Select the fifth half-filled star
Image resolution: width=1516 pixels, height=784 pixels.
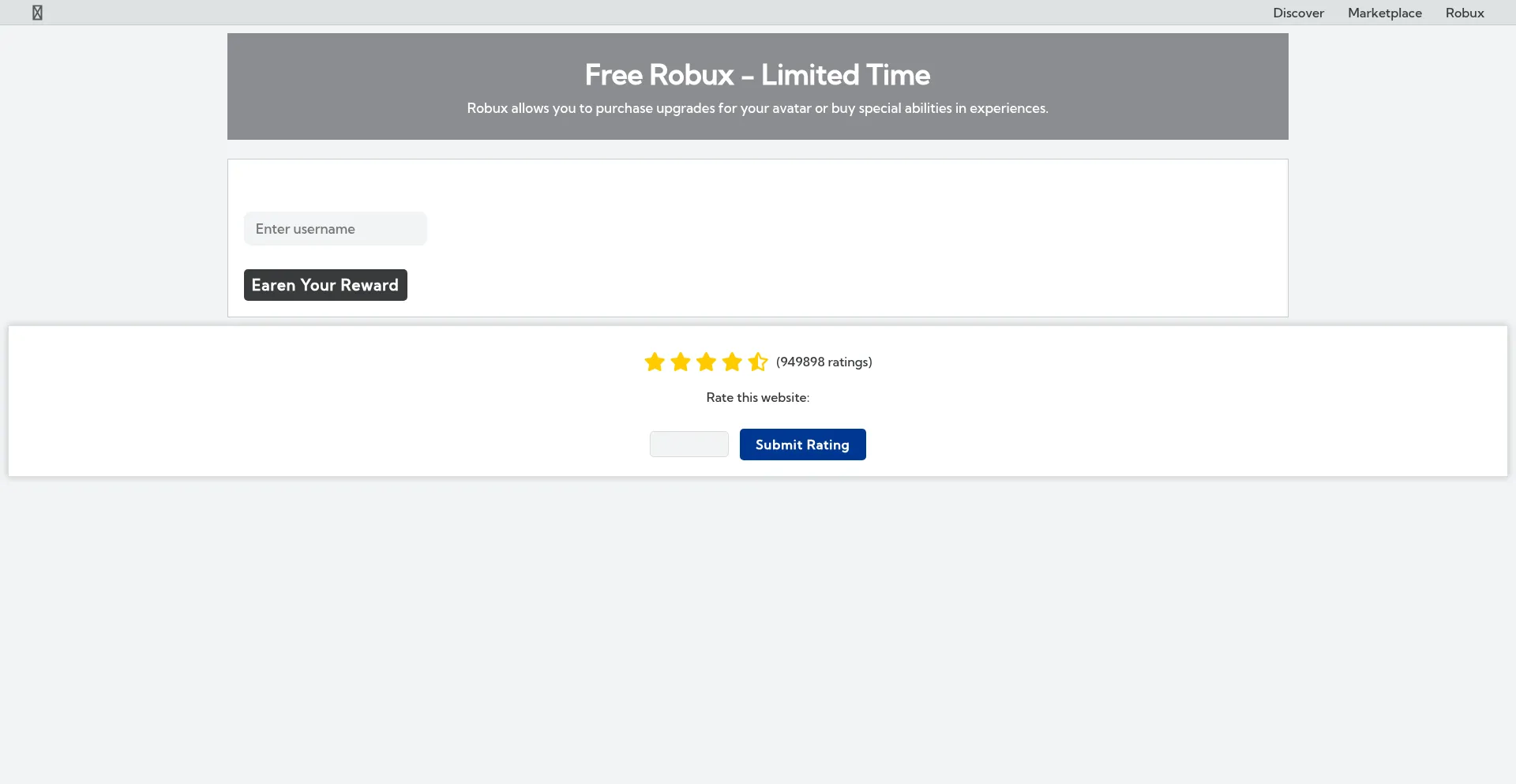pos(758,362)
